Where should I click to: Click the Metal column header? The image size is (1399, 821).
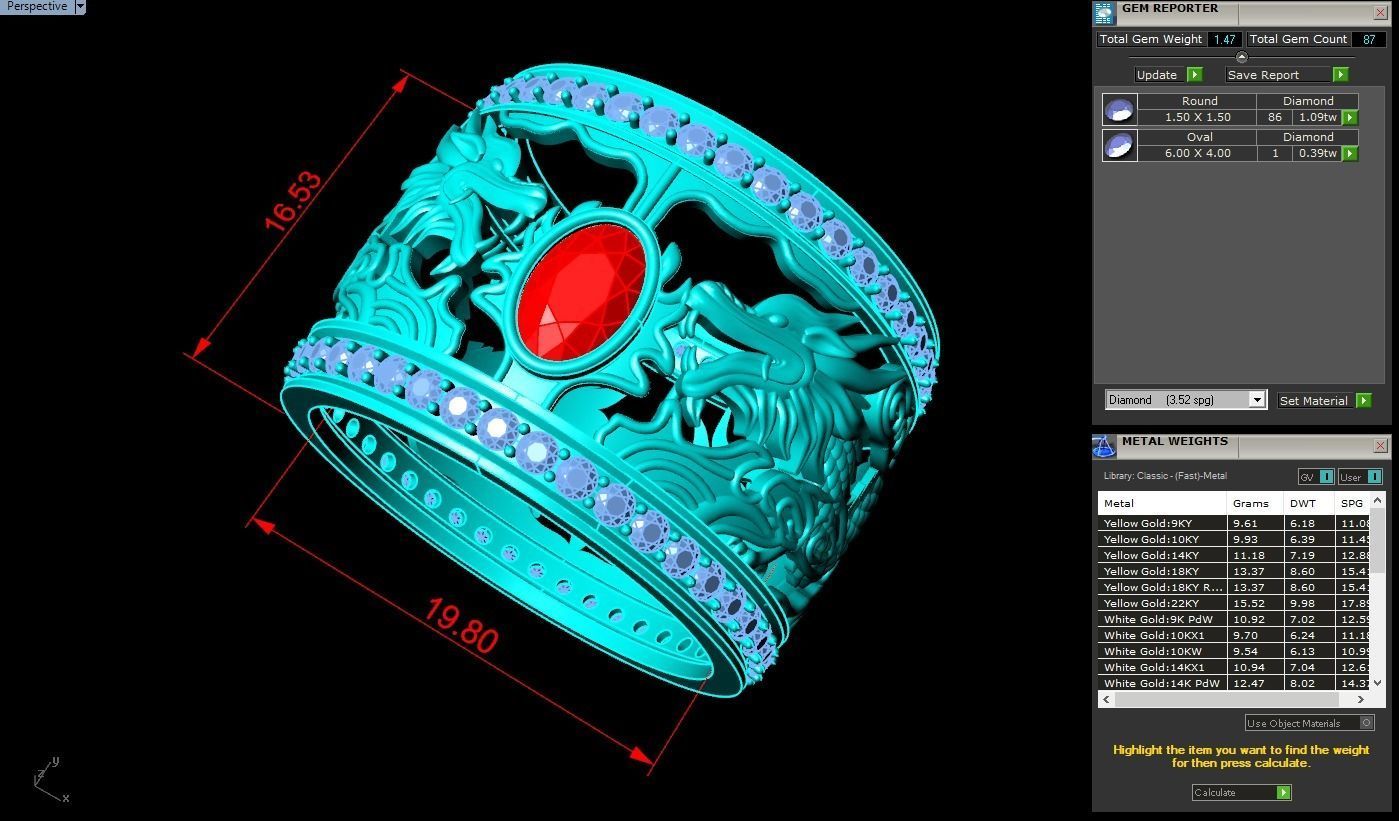[1162, 503]
